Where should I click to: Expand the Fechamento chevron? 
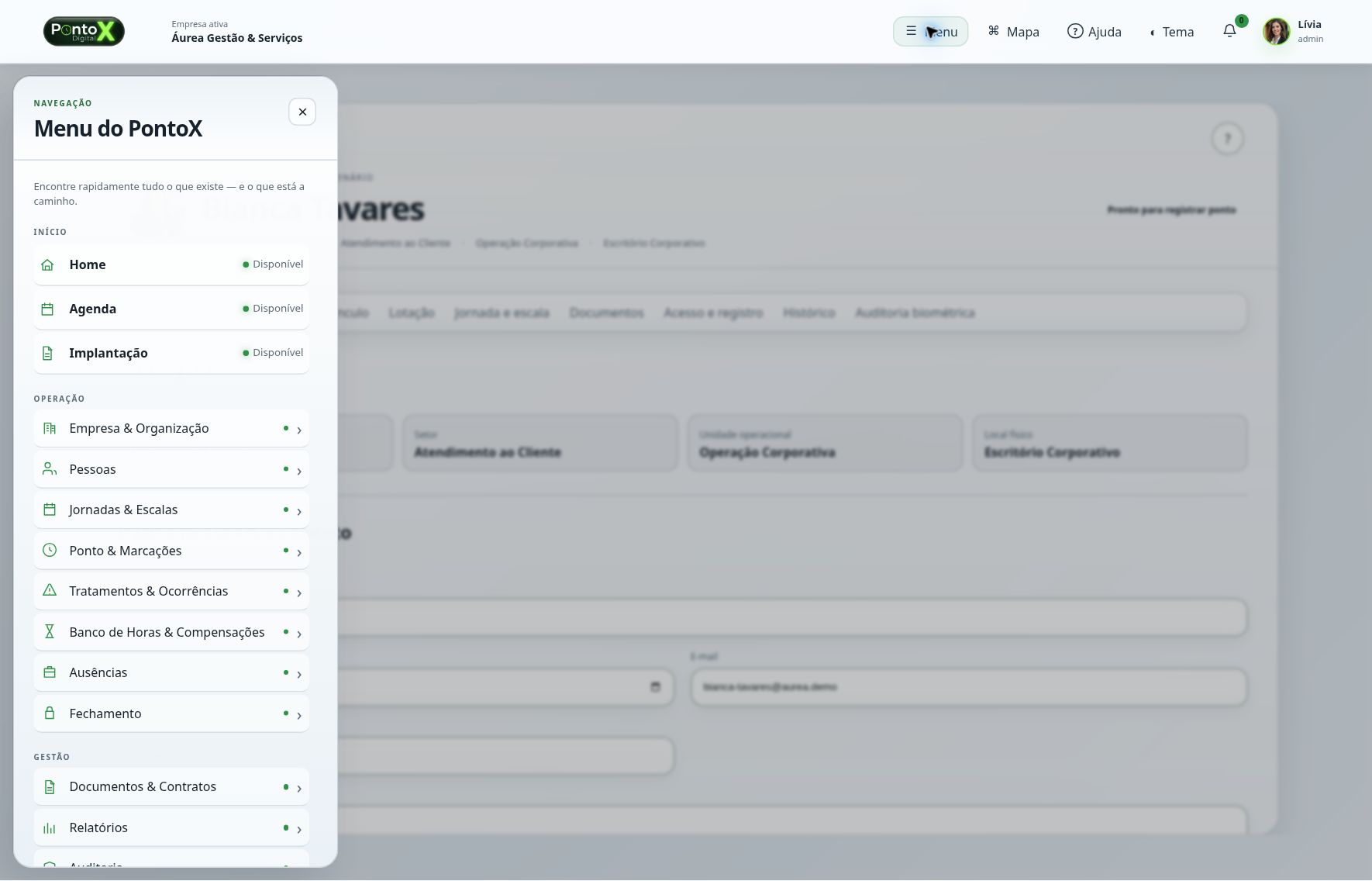point(299,716)
